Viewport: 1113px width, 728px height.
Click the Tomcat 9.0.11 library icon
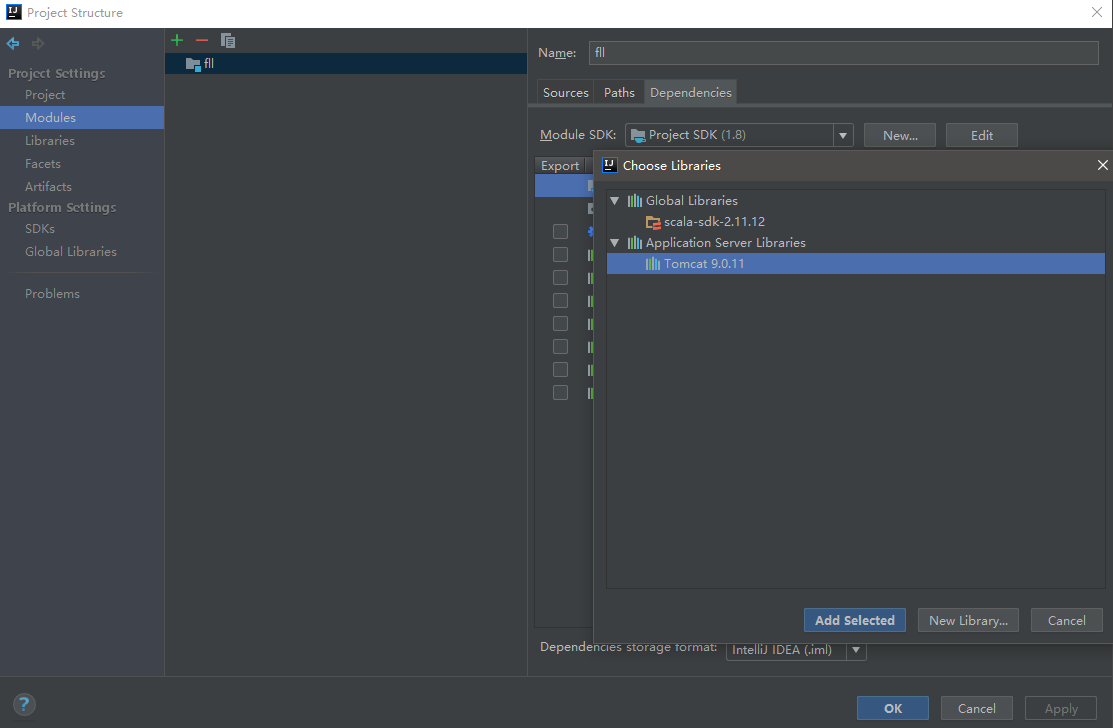[x=653, y=264]
